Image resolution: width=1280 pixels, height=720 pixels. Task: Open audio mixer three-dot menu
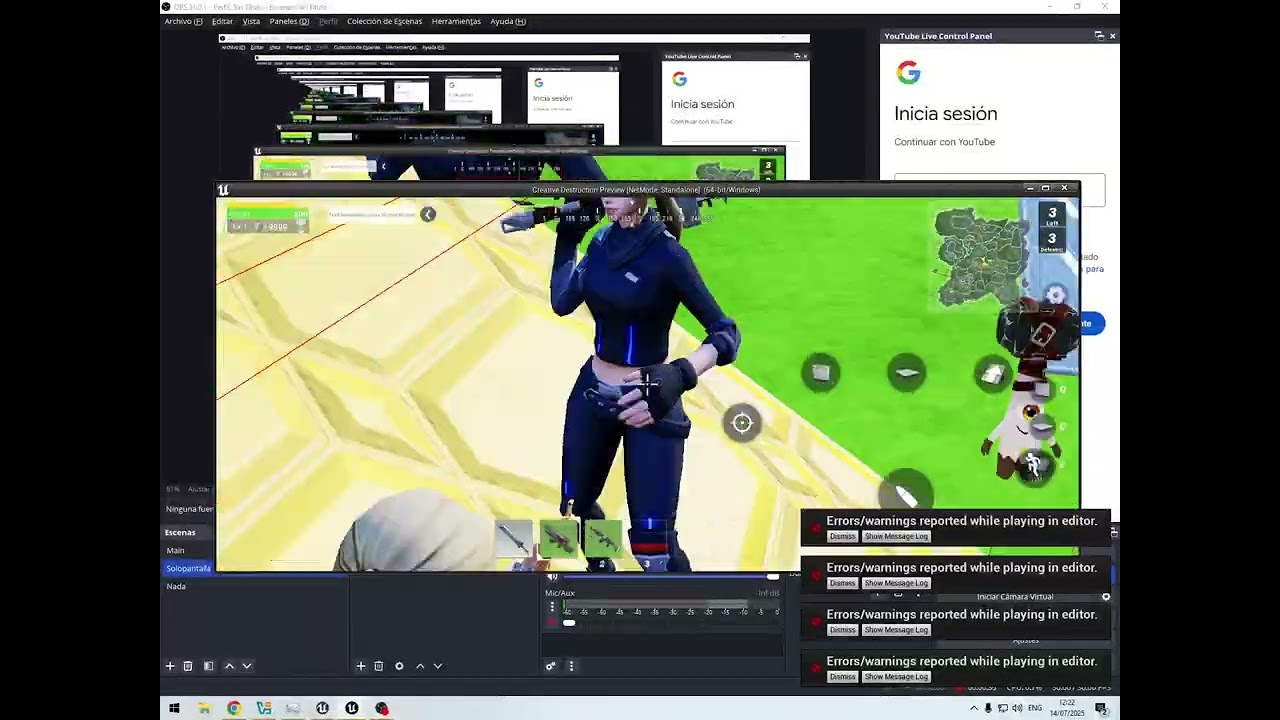click(571, 666)
